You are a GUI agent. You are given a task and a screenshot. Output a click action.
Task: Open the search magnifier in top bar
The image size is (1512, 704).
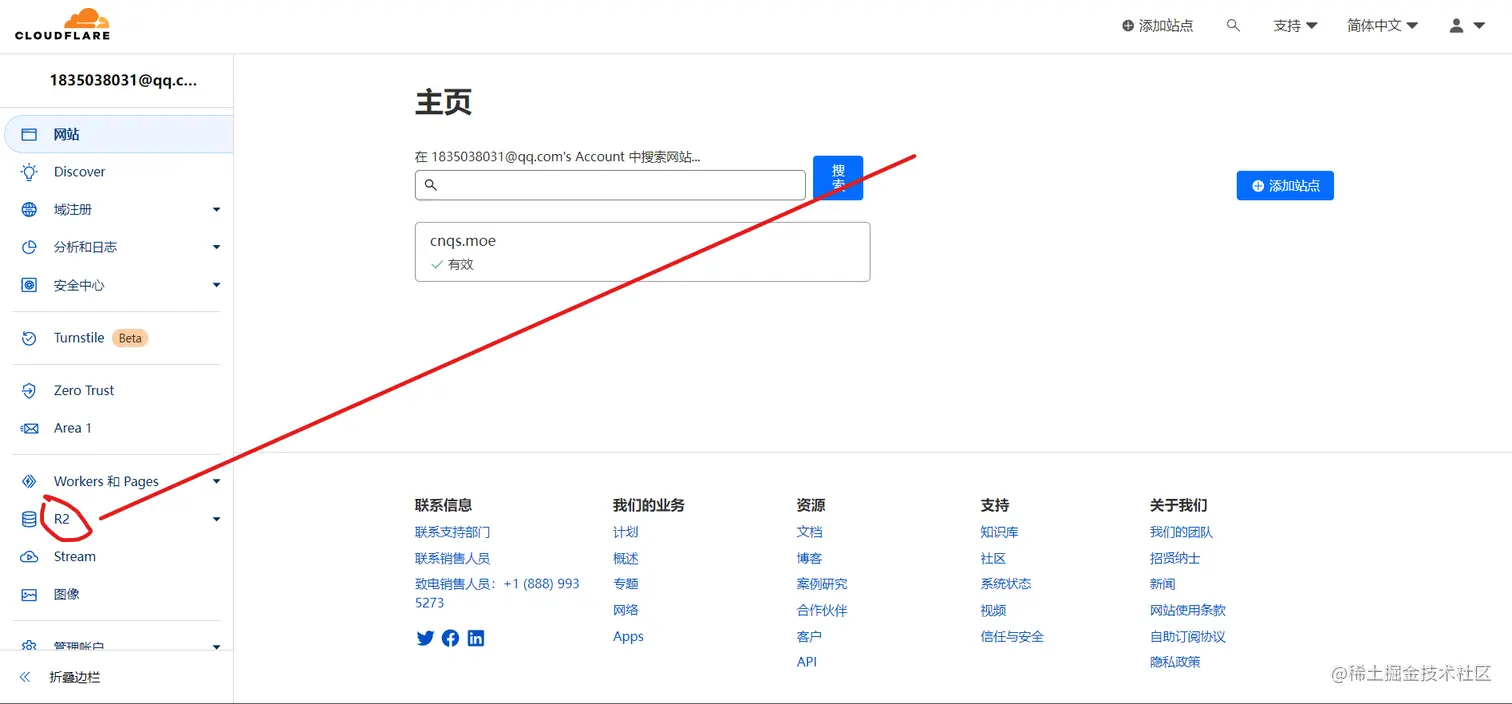point(1233,25)
